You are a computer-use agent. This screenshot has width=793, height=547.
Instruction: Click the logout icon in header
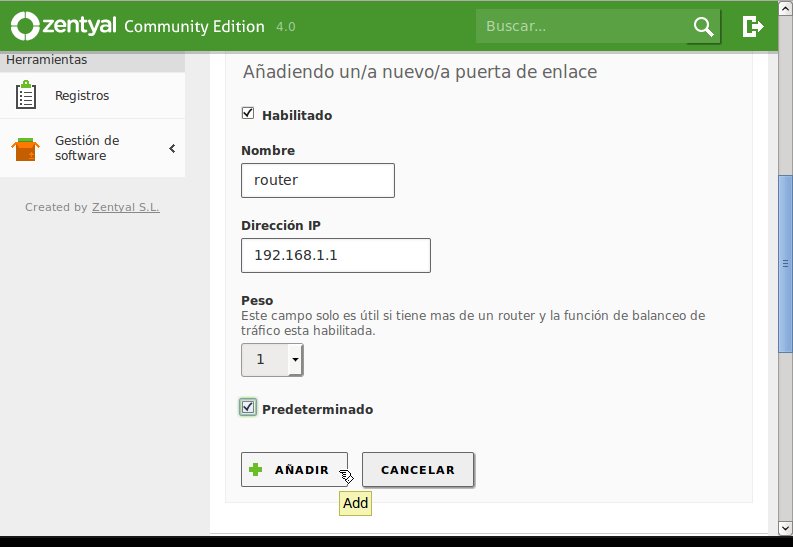click(x=753, y=26)
